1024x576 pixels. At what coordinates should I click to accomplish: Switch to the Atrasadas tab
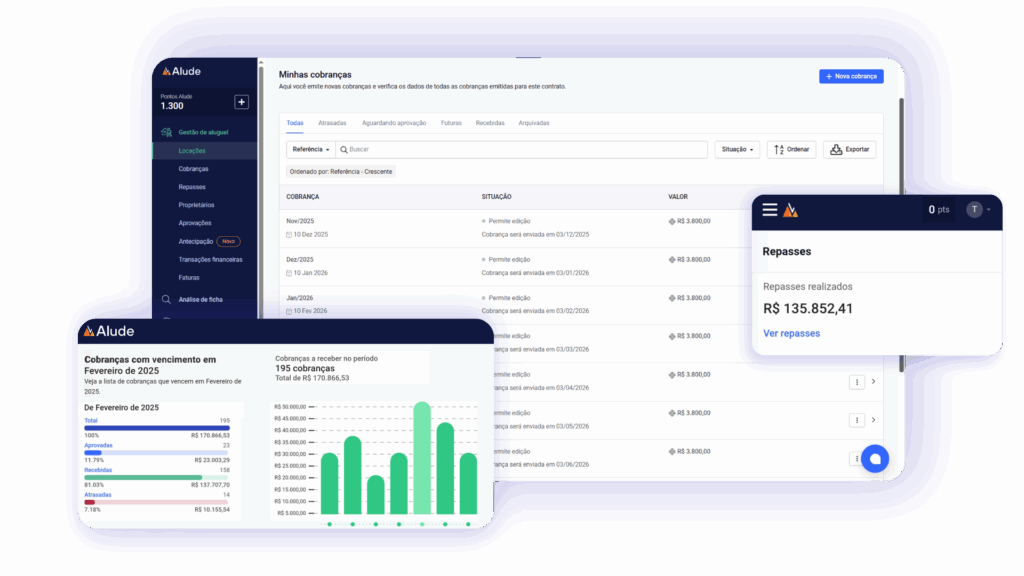pos(332,123)
